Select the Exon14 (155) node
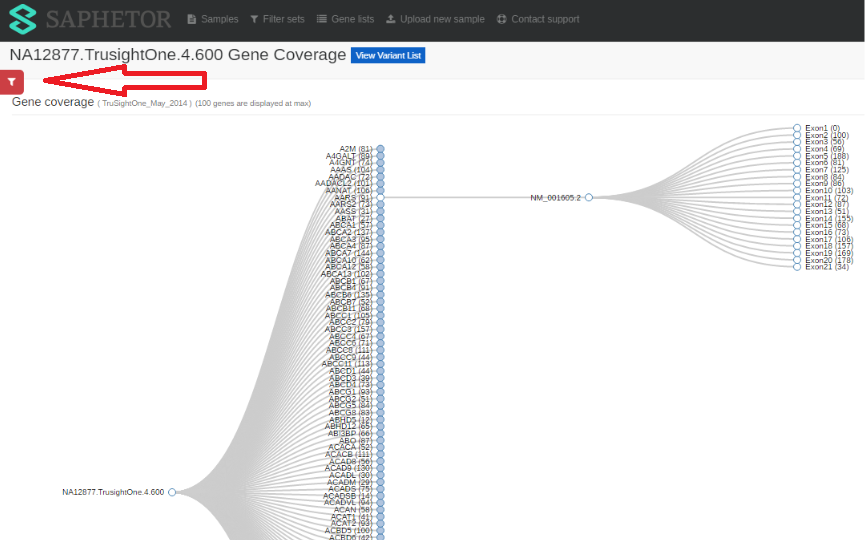 [x=797, y=219]
